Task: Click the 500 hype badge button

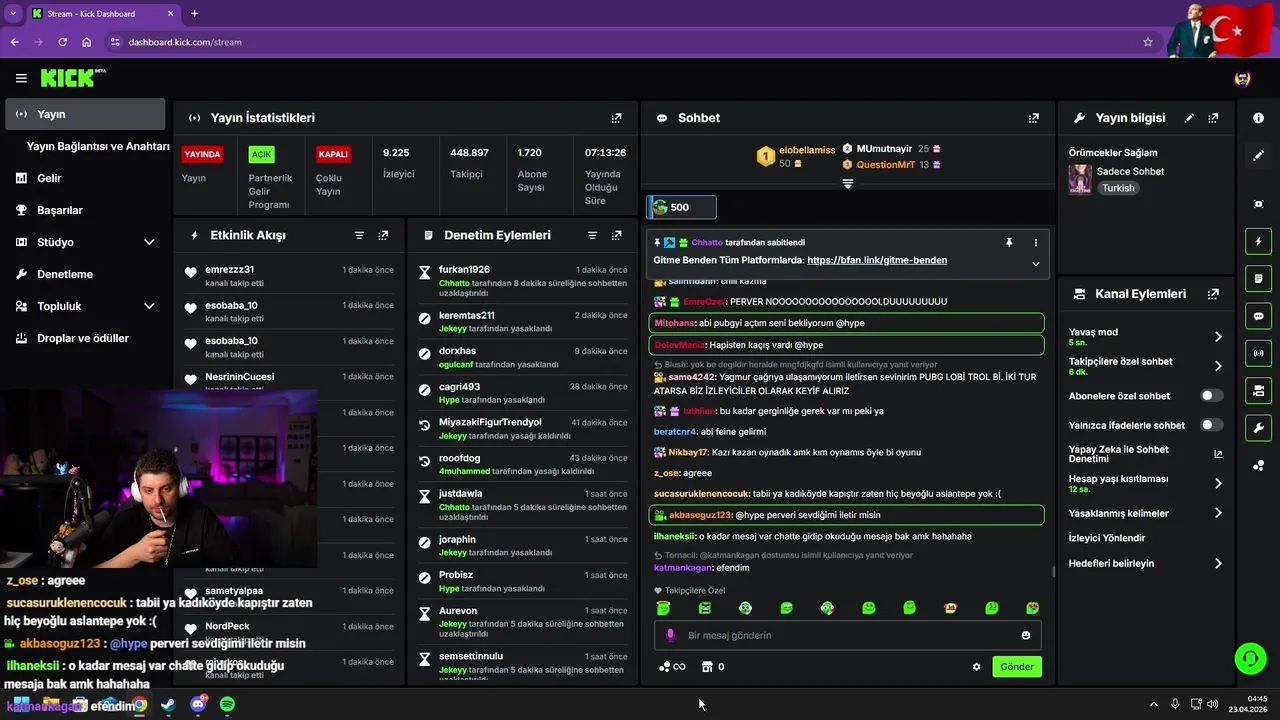Action: [x=681, y=207]
